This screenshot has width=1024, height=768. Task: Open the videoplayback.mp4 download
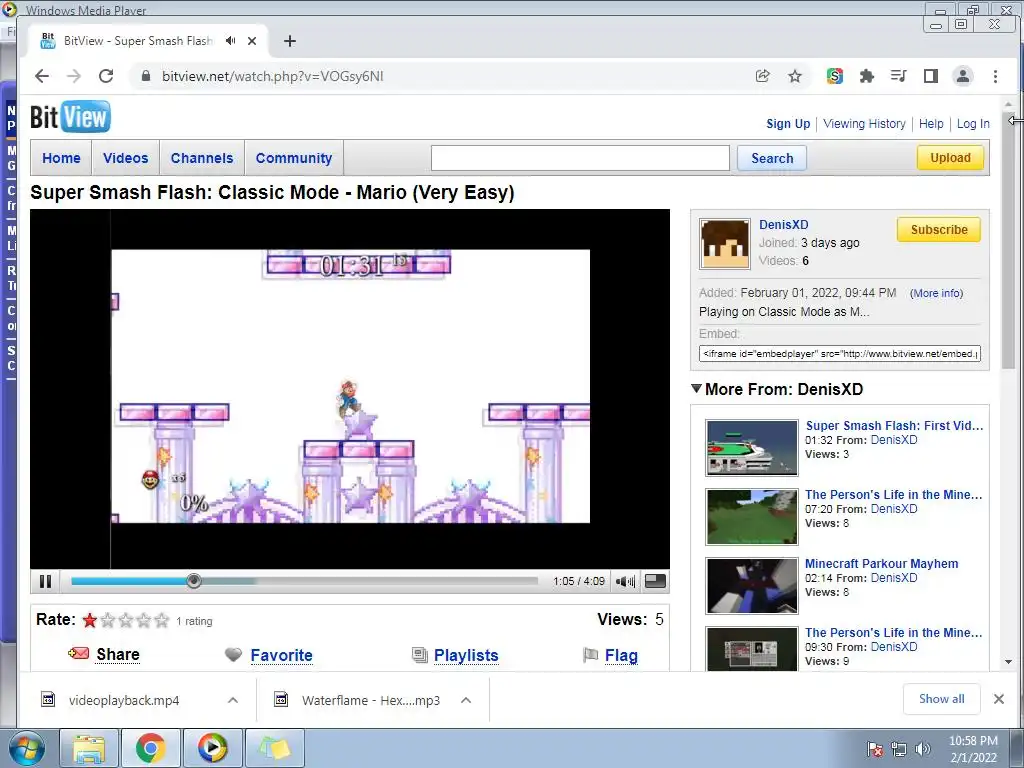tap(123, 700)
